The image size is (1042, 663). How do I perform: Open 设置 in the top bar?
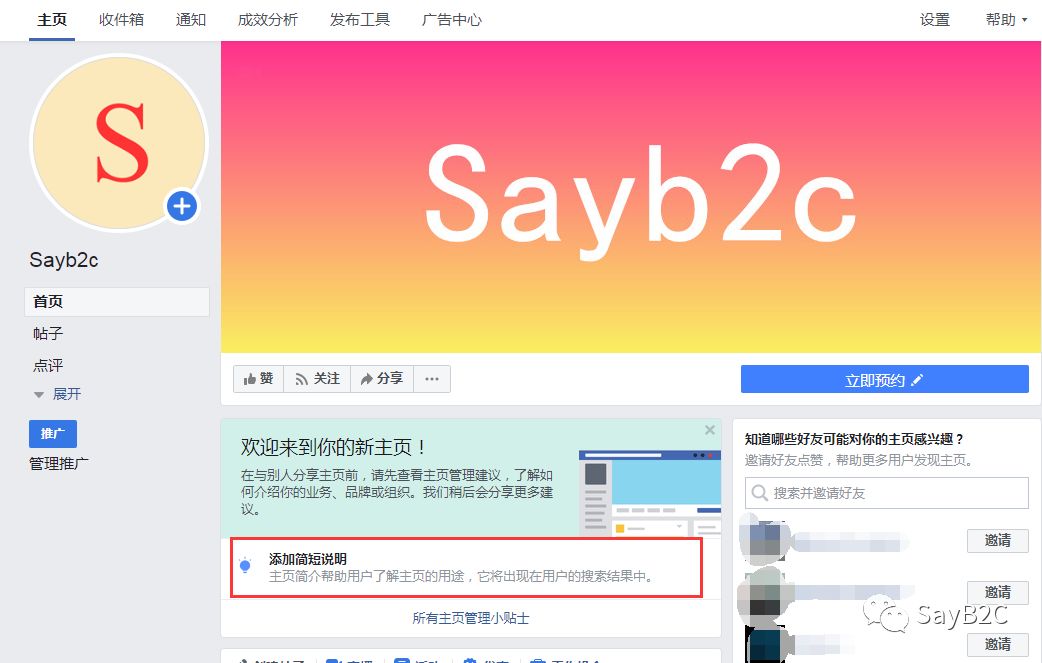934,20
